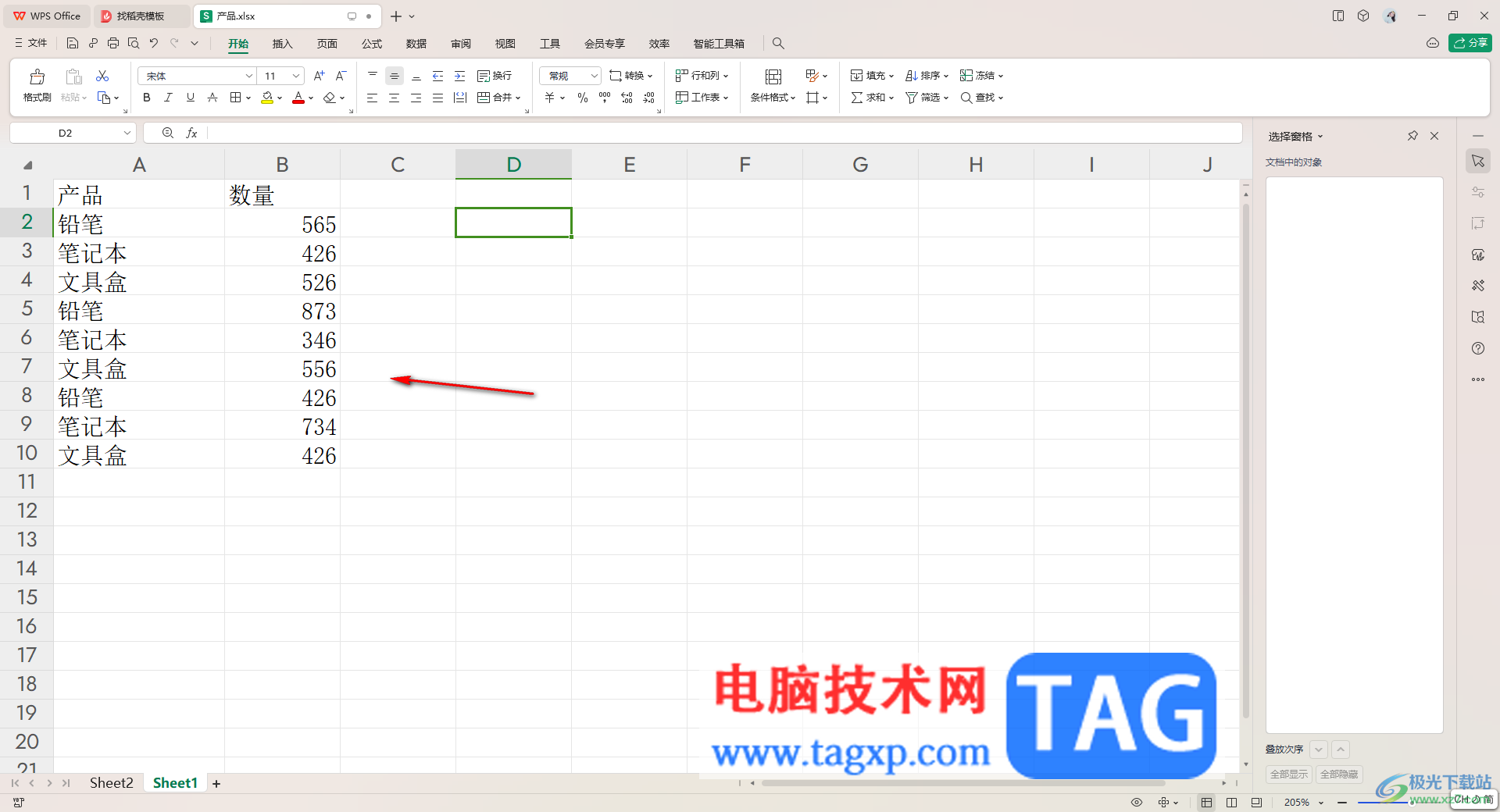Viewport: 1500px width, 812px height.
Task: Click the Filter (筛选) button
Action: [927, 98]
